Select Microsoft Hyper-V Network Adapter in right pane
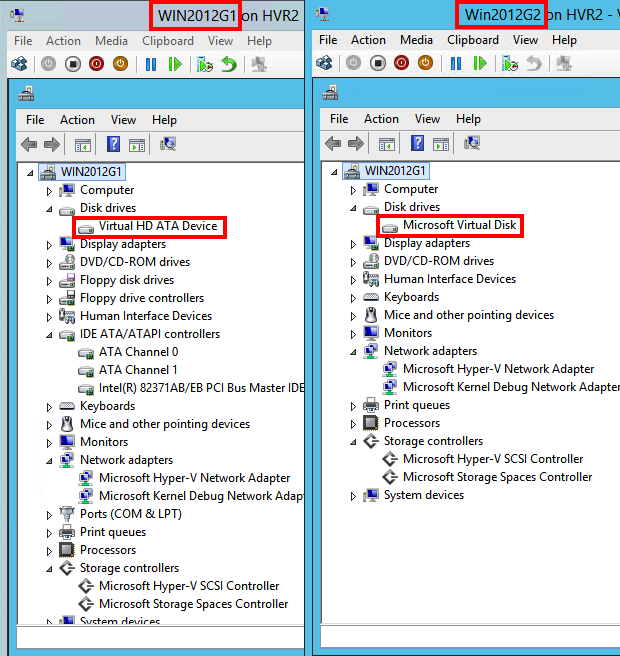The image size is (620, 656). 498,369
